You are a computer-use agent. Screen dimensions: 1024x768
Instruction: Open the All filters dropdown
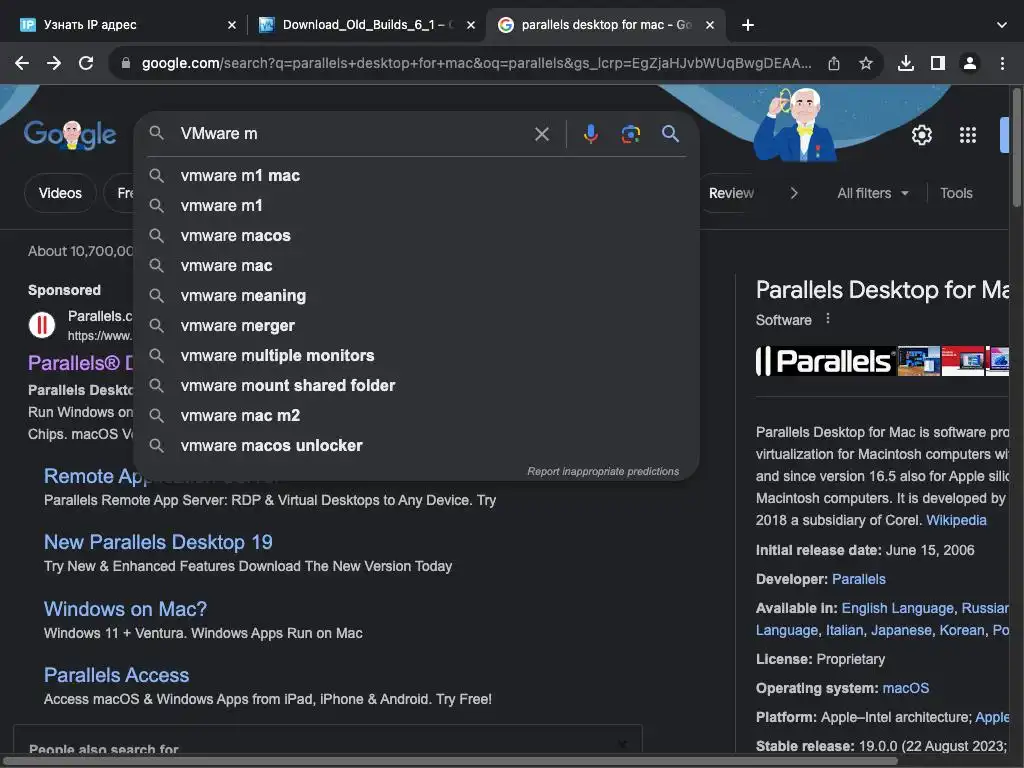(872, 193)
